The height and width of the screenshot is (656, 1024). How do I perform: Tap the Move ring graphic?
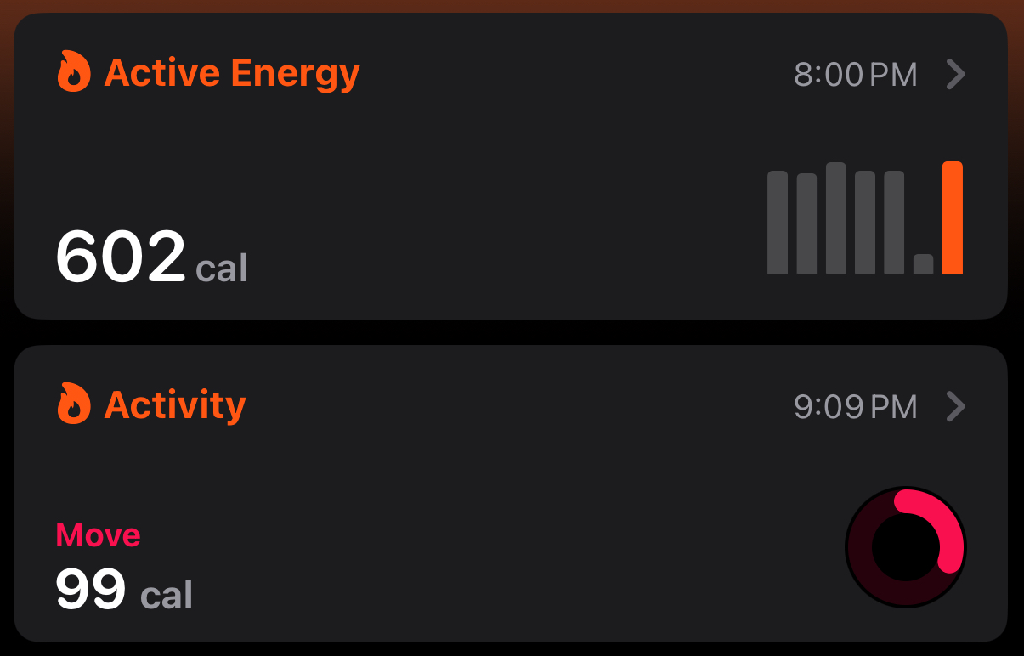(906, 547)
